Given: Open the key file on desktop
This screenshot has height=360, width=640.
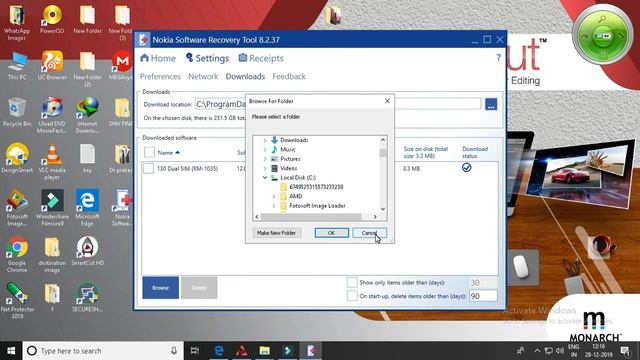Looking at the screenshot, I should [x=87, y=158].
